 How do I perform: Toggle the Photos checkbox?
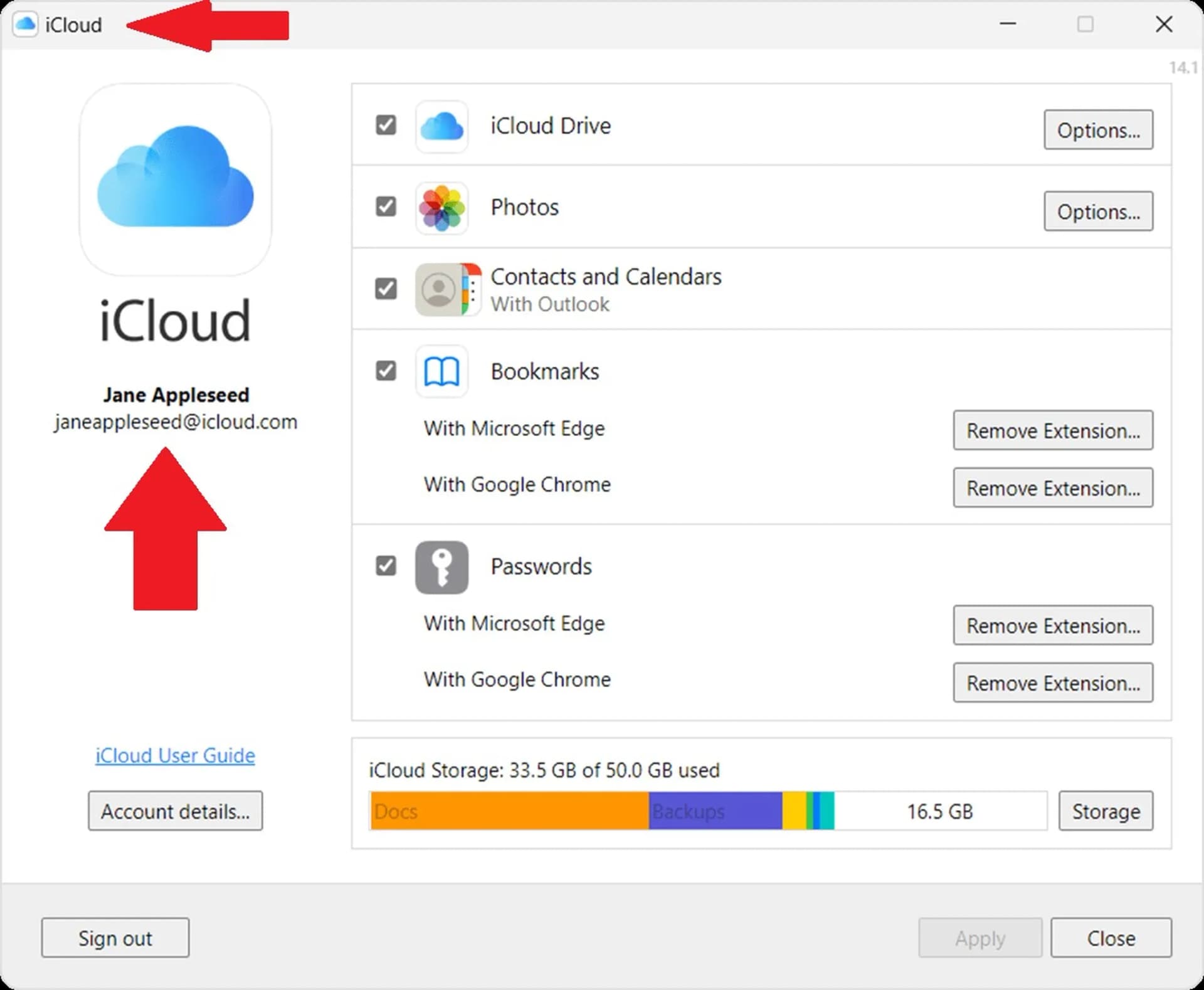(x=386, y=206)
